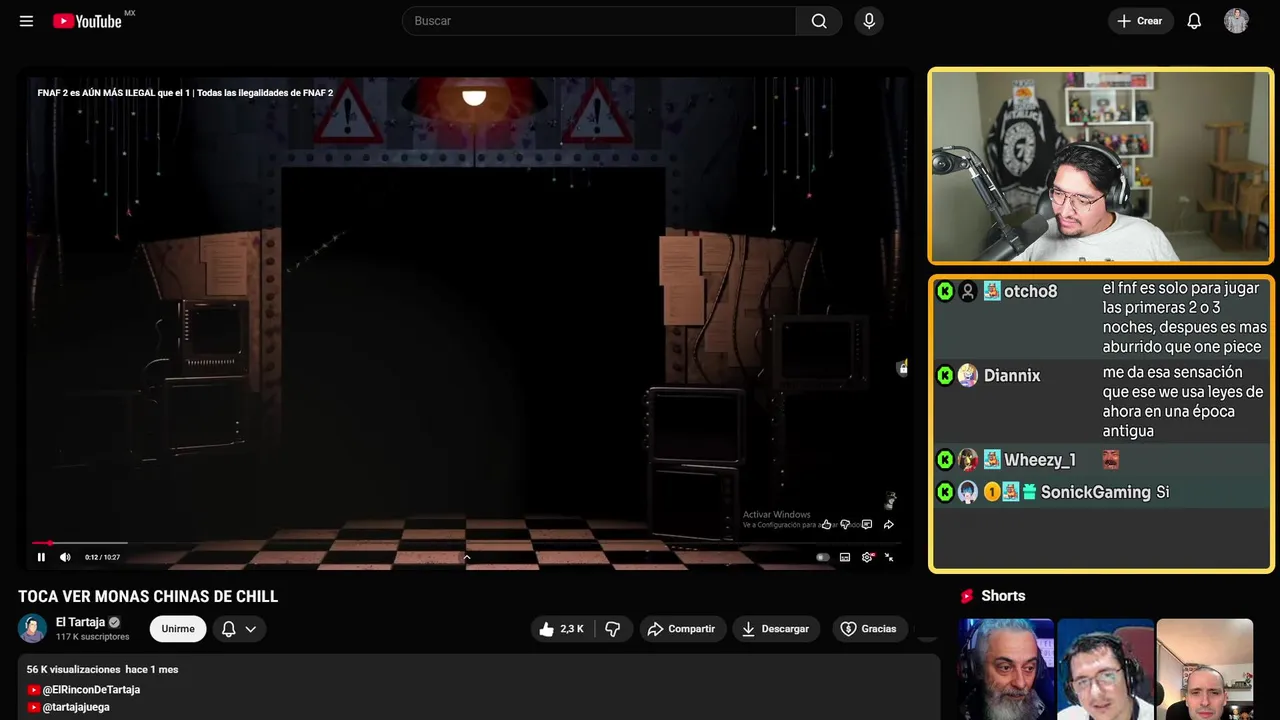
Task: Click Diannix's chat avatar icon
Action: pyautogui.click(x=968, y=376)
